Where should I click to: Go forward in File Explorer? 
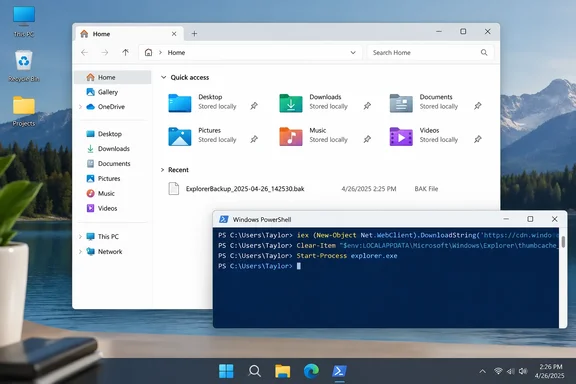[x=105, y=53]
